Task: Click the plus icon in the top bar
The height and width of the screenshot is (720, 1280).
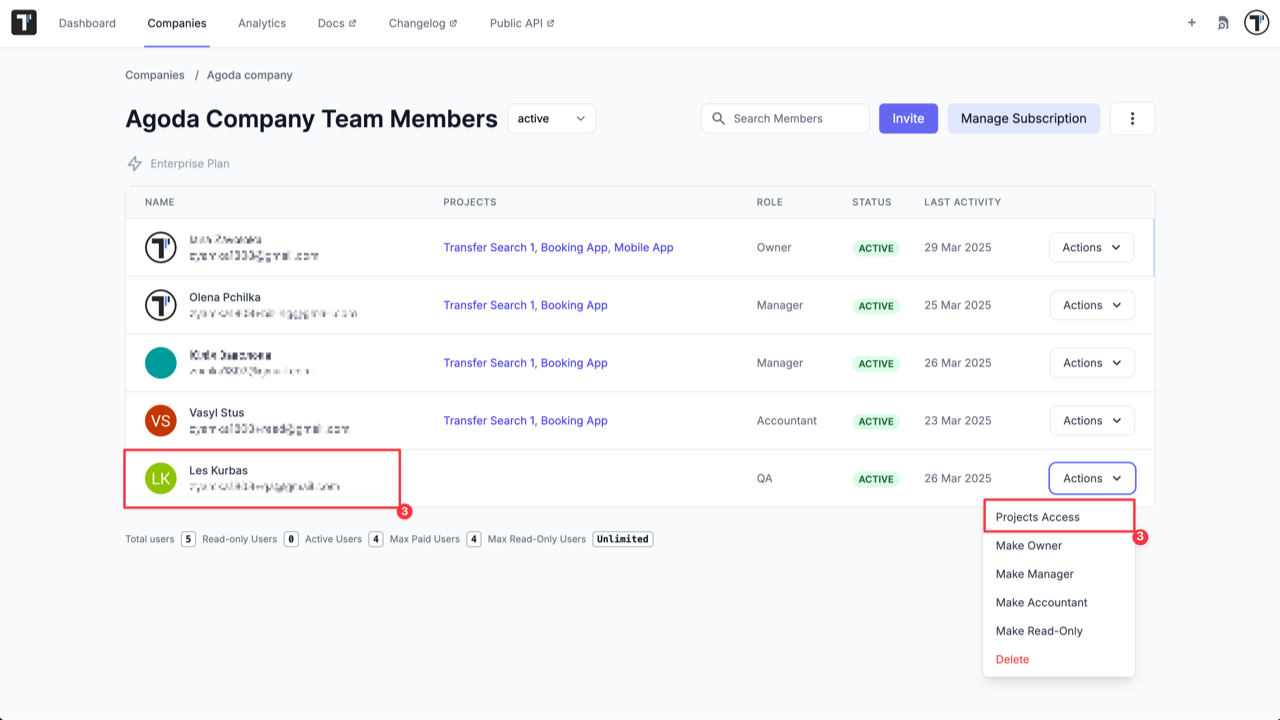Action: click(x=1191, y=22)
